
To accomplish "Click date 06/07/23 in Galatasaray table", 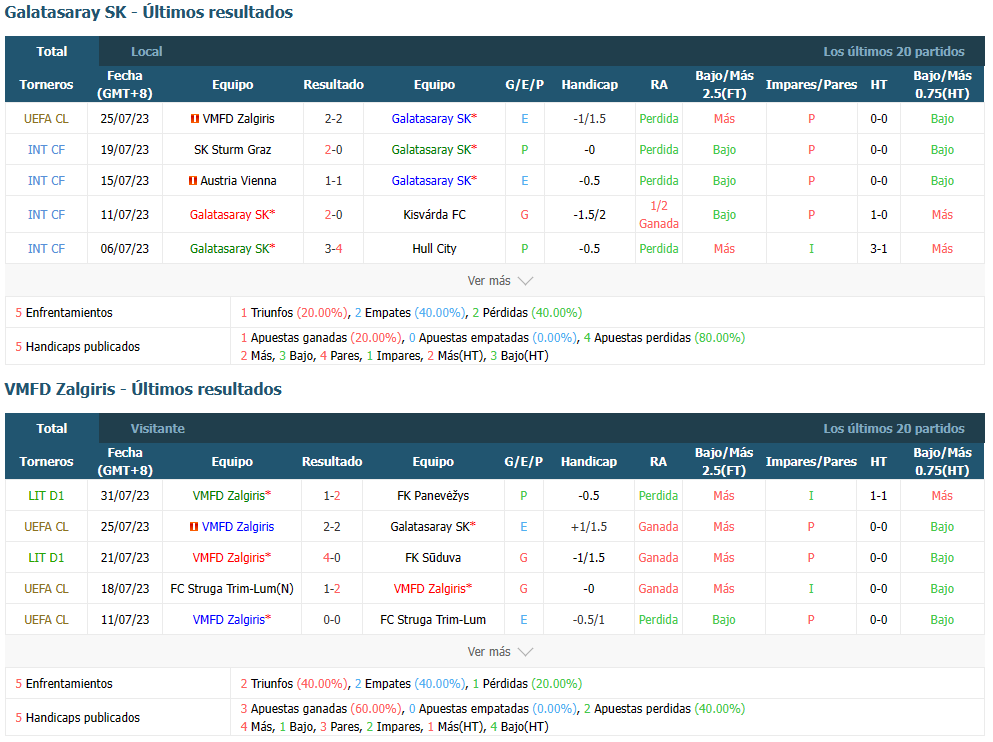I will (x=125, y=249).
